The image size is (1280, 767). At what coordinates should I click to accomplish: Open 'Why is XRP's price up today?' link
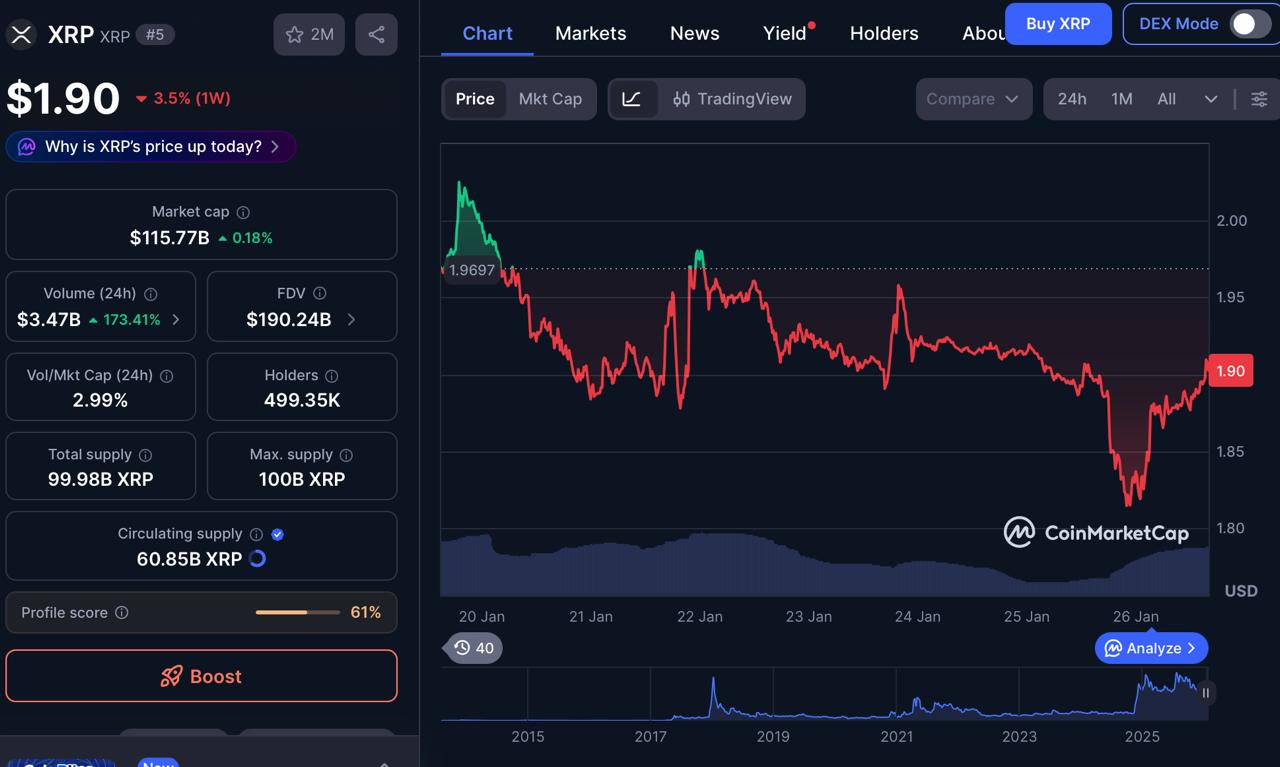coord(151,147)
